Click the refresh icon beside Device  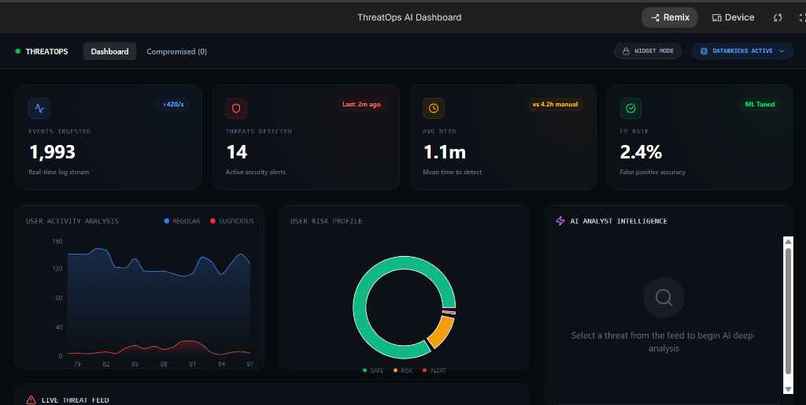[778, 17]
